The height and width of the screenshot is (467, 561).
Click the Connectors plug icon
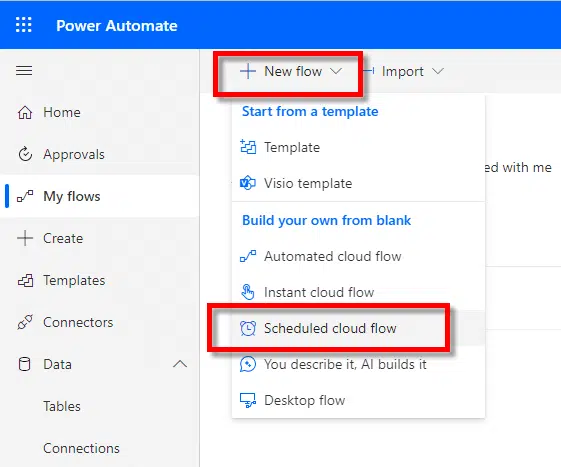[25, 322]
